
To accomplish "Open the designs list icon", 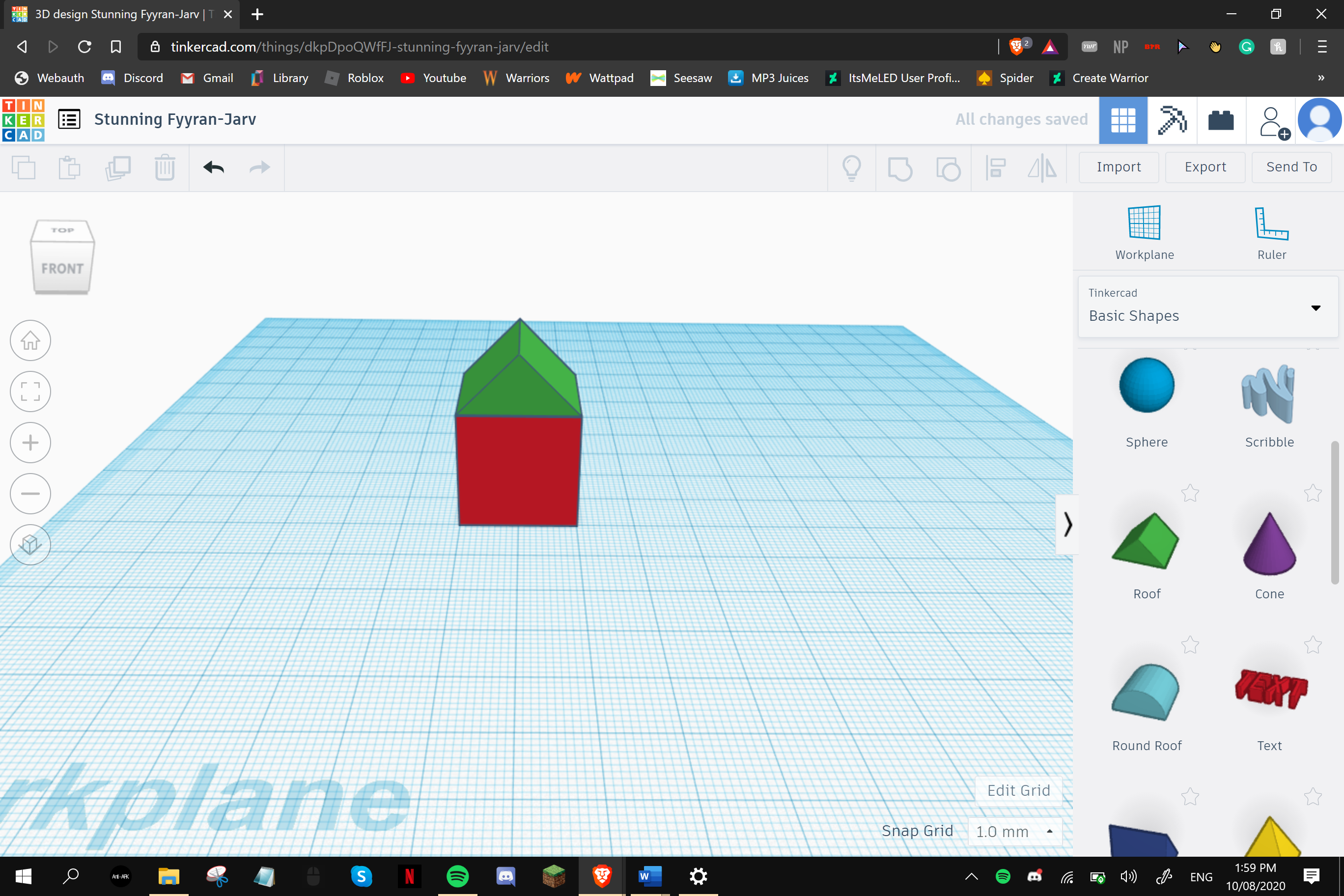I will click(x=69, y=119).
